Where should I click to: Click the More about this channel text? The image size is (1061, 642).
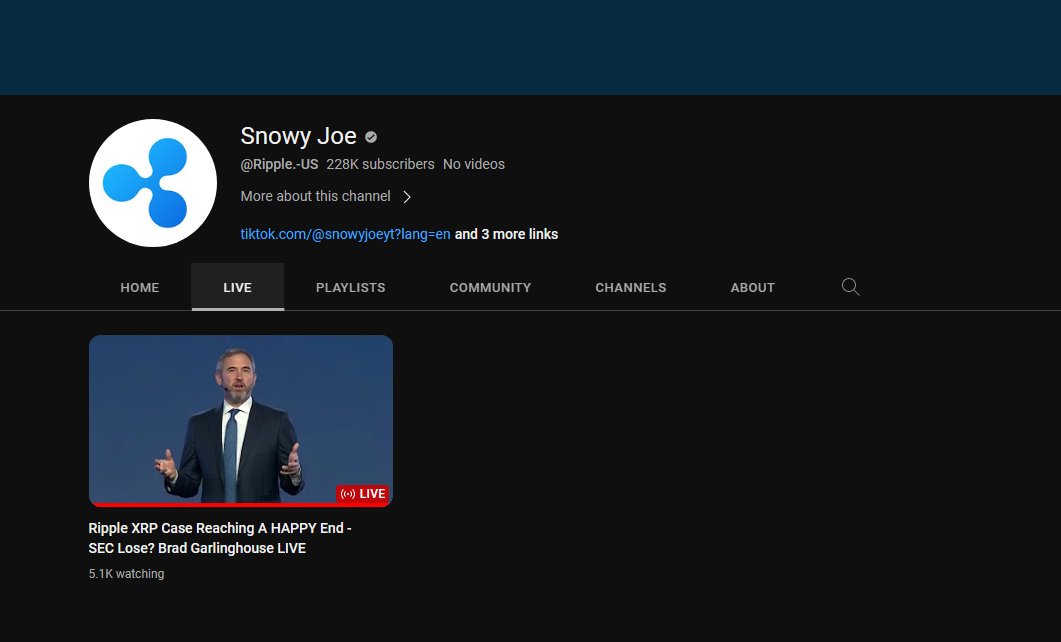315,196
